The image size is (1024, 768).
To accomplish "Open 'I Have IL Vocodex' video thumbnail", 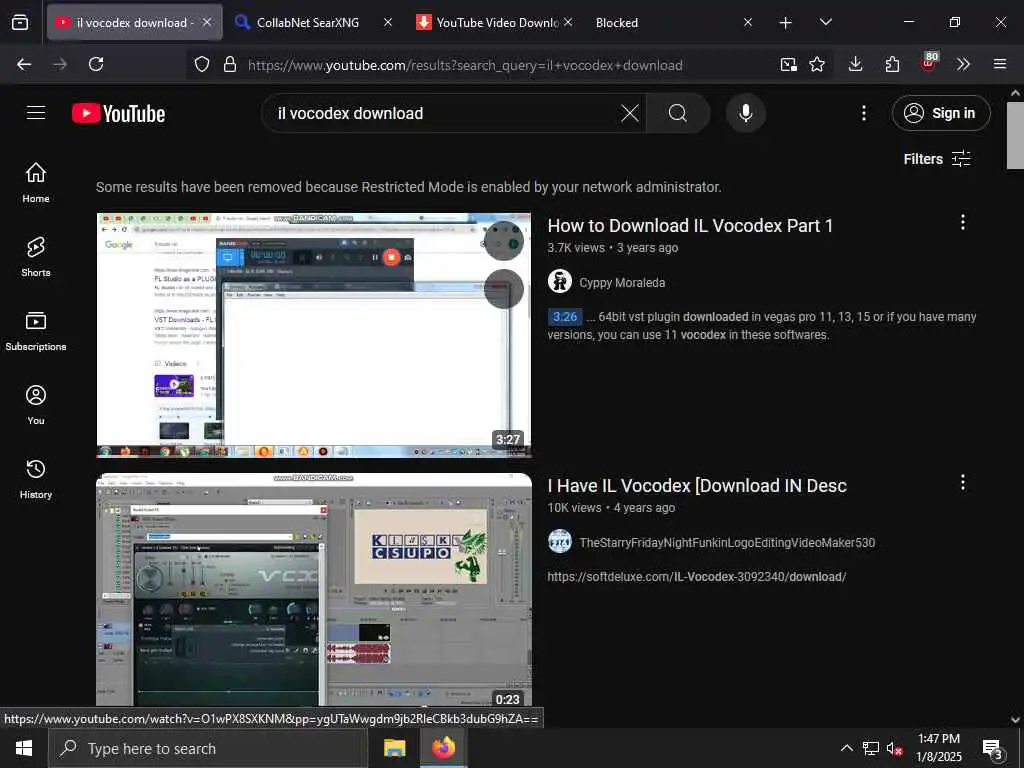I will tap(313, 590).
